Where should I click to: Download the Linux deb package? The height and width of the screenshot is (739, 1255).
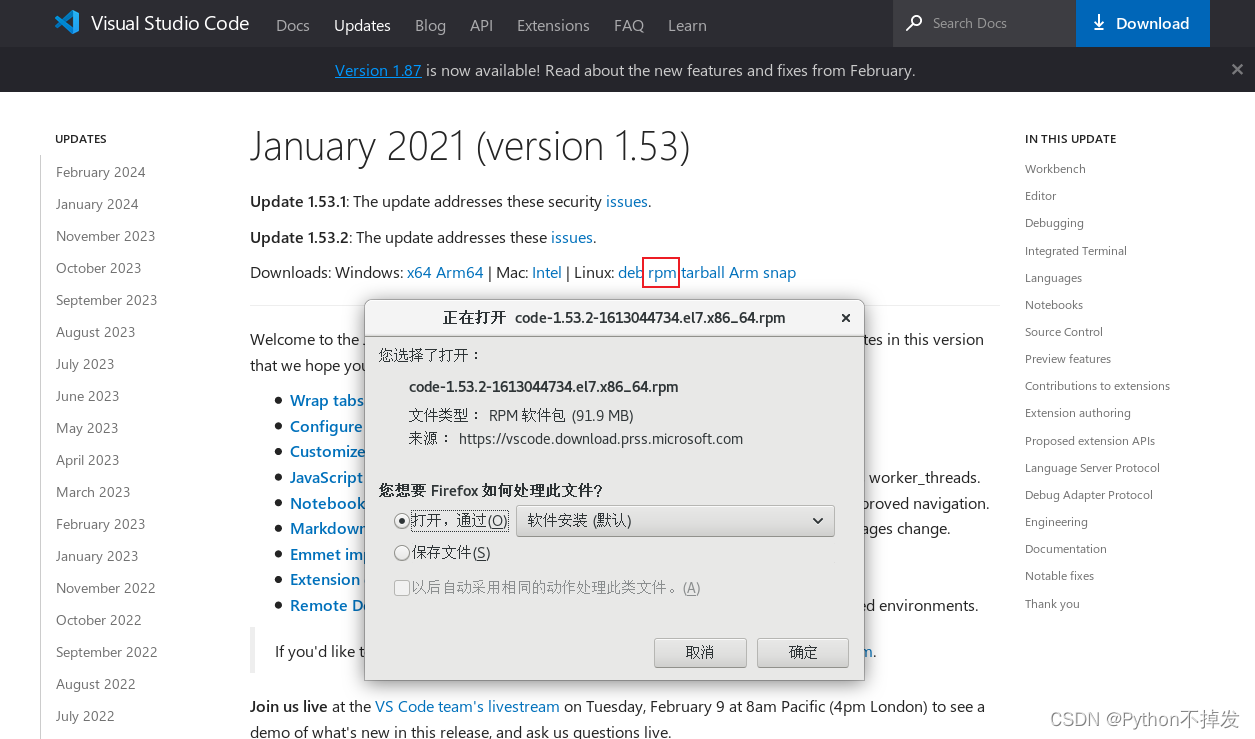(x=630, y=272)
